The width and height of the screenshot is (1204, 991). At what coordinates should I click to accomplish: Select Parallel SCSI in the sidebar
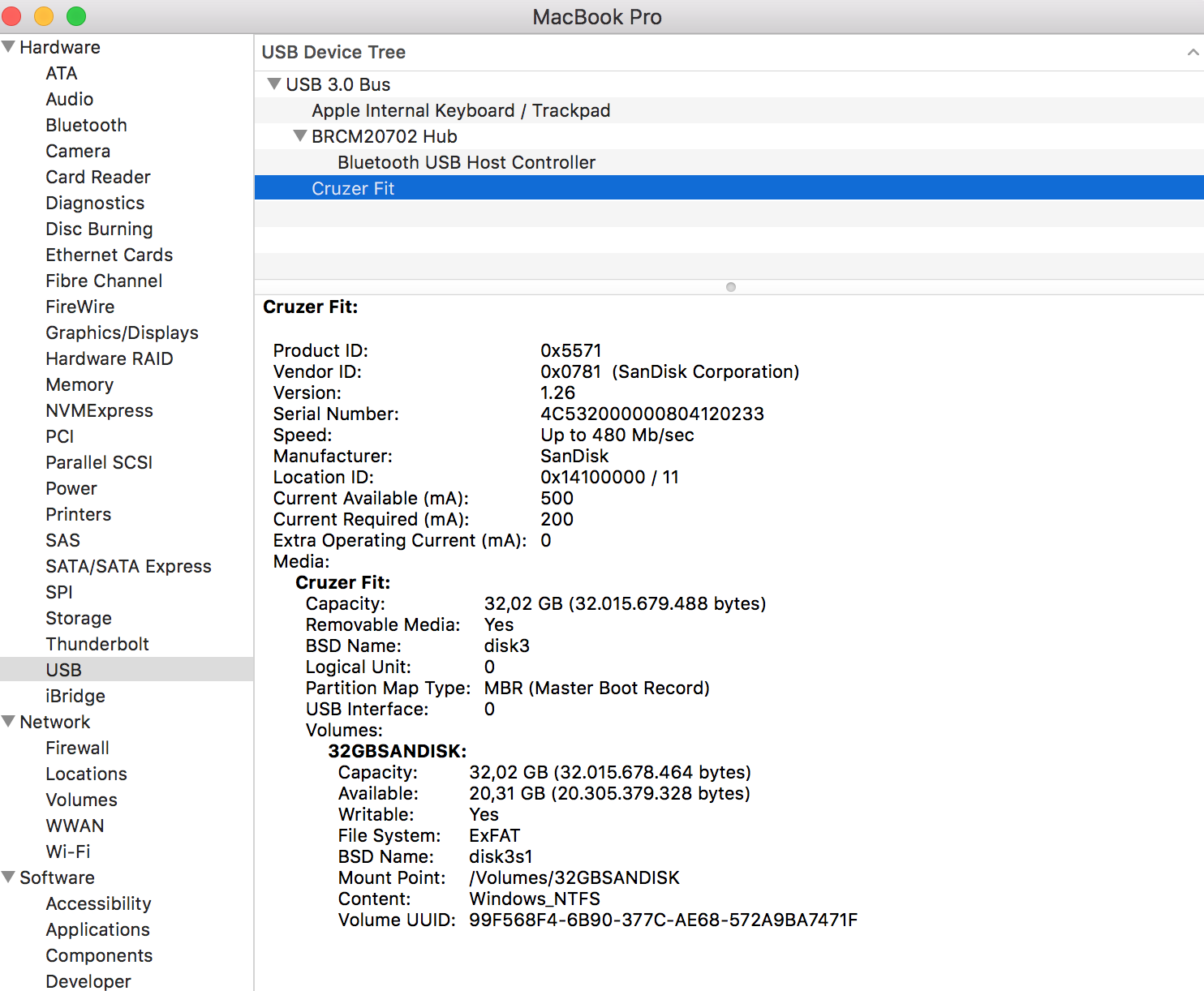pyautogui.click(x=99, y=462)
